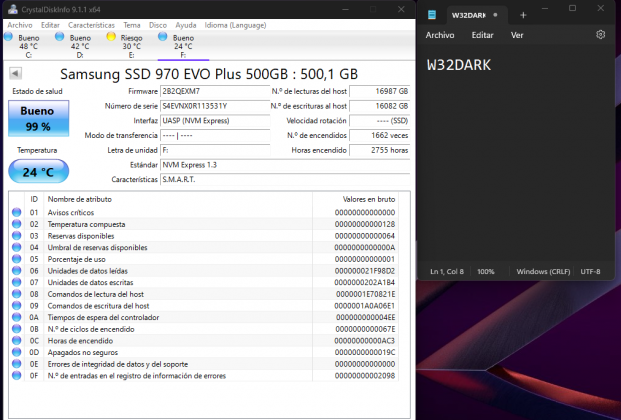Image resolution: width=621 pixels, height=420 pixels.
Task: Click the Bueno 99 % health status button
Action: (38, 118)
